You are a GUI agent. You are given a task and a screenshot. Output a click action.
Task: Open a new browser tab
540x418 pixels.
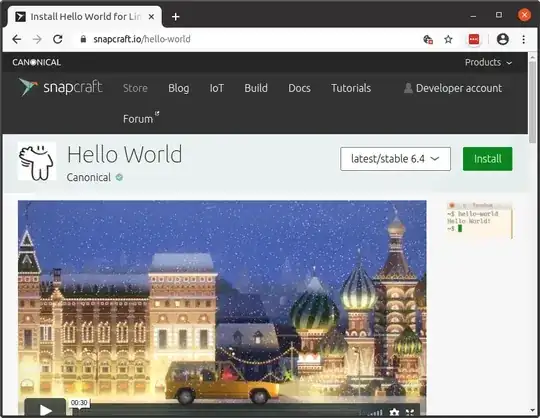coord(176,17)
